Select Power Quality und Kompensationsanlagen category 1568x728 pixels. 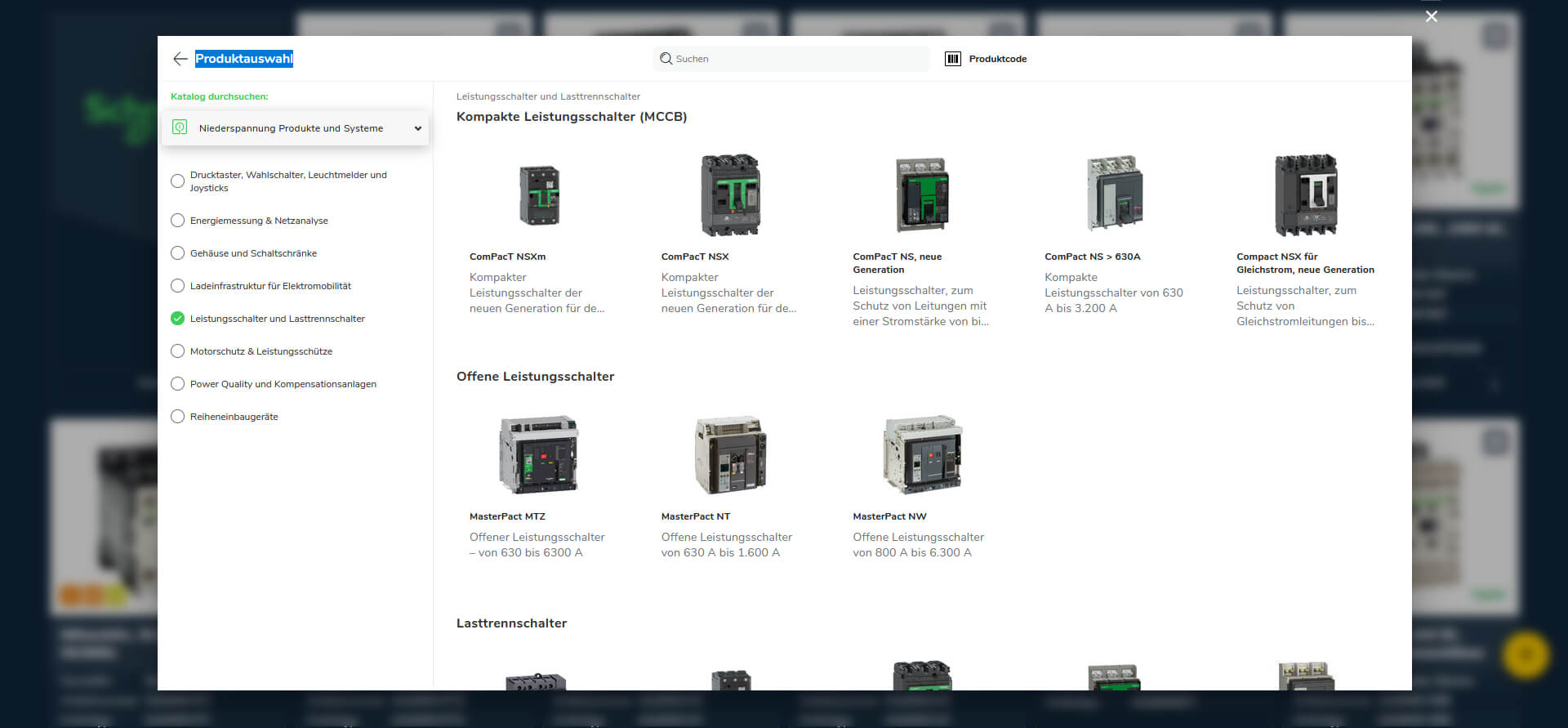point(283,384)
